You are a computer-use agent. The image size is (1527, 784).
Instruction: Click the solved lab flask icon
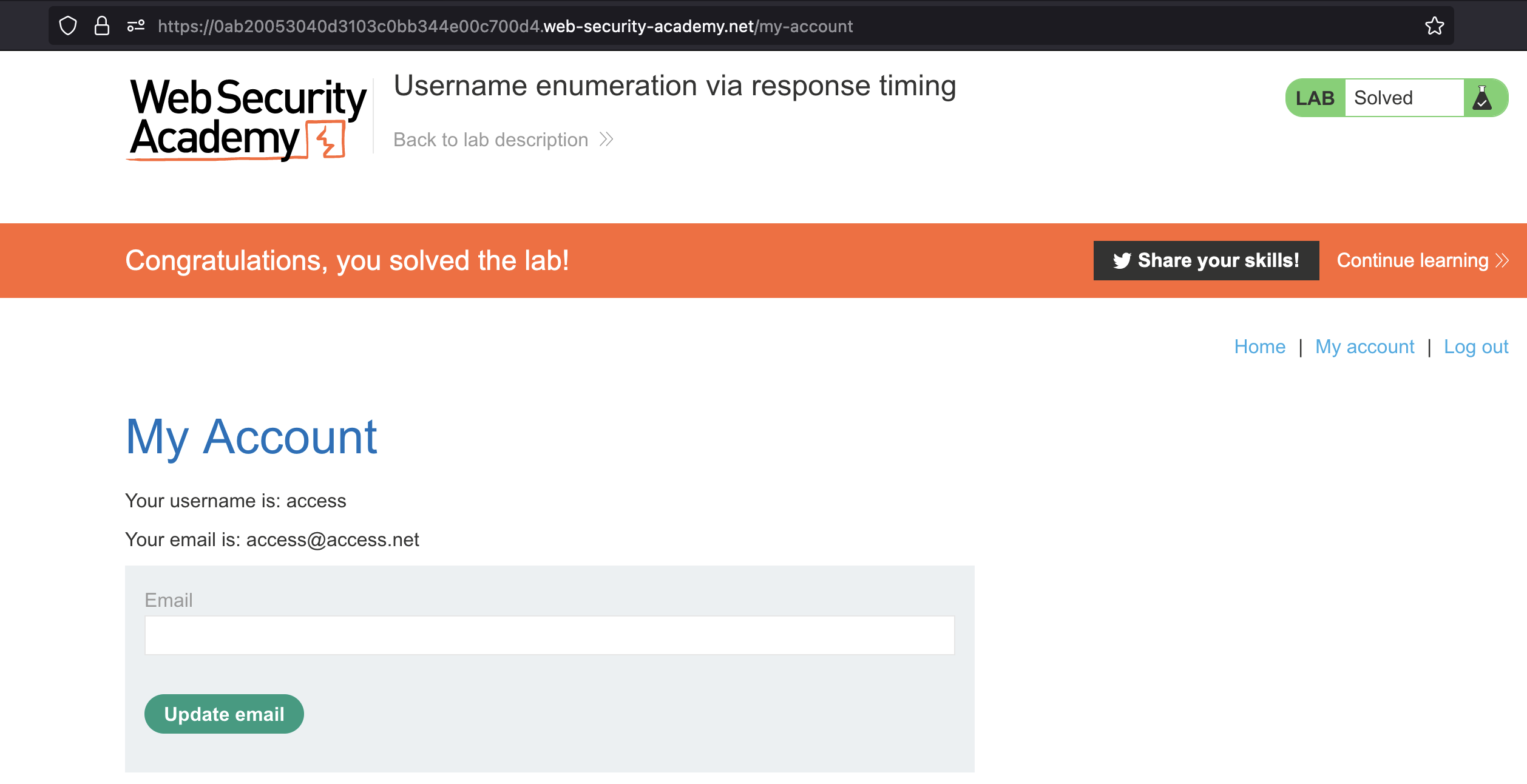(1482, 98)
